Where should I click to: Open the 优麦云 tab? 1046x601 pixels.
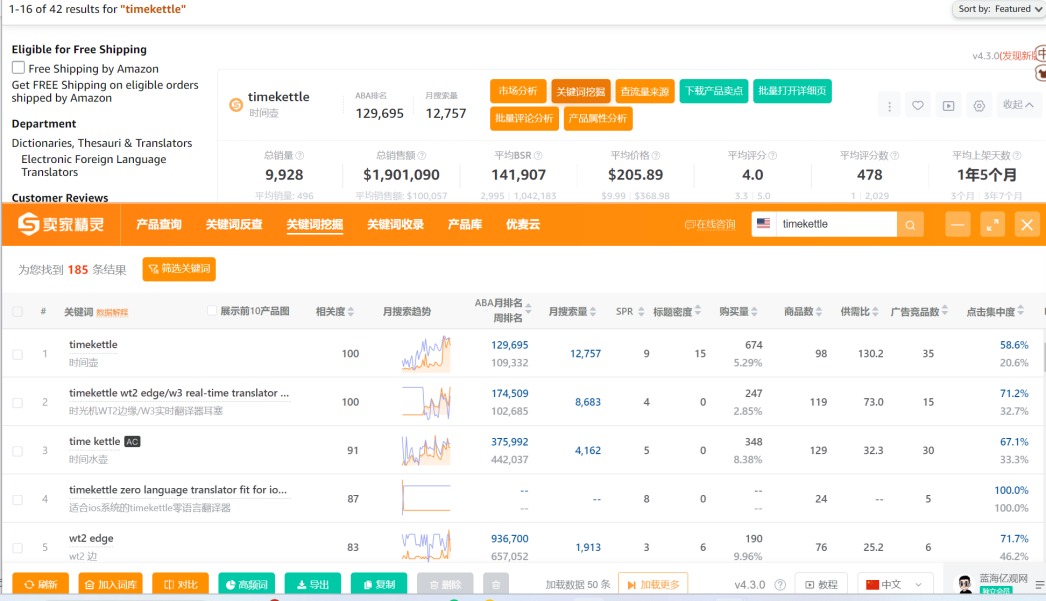(523, 225)
